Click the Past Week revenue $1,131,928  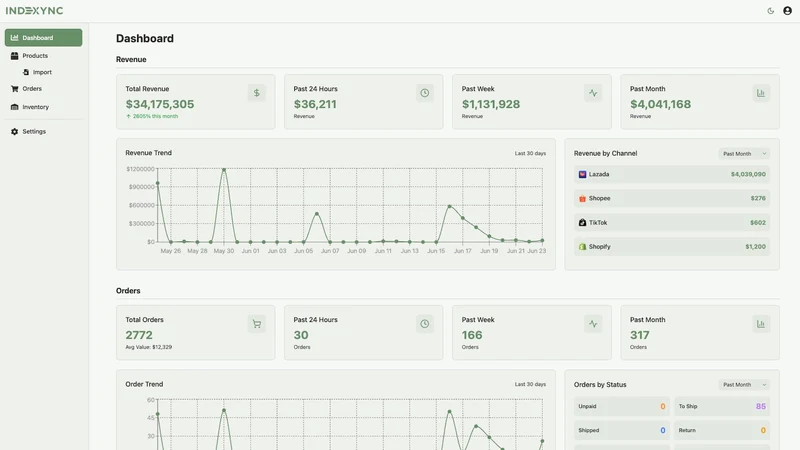491,104
